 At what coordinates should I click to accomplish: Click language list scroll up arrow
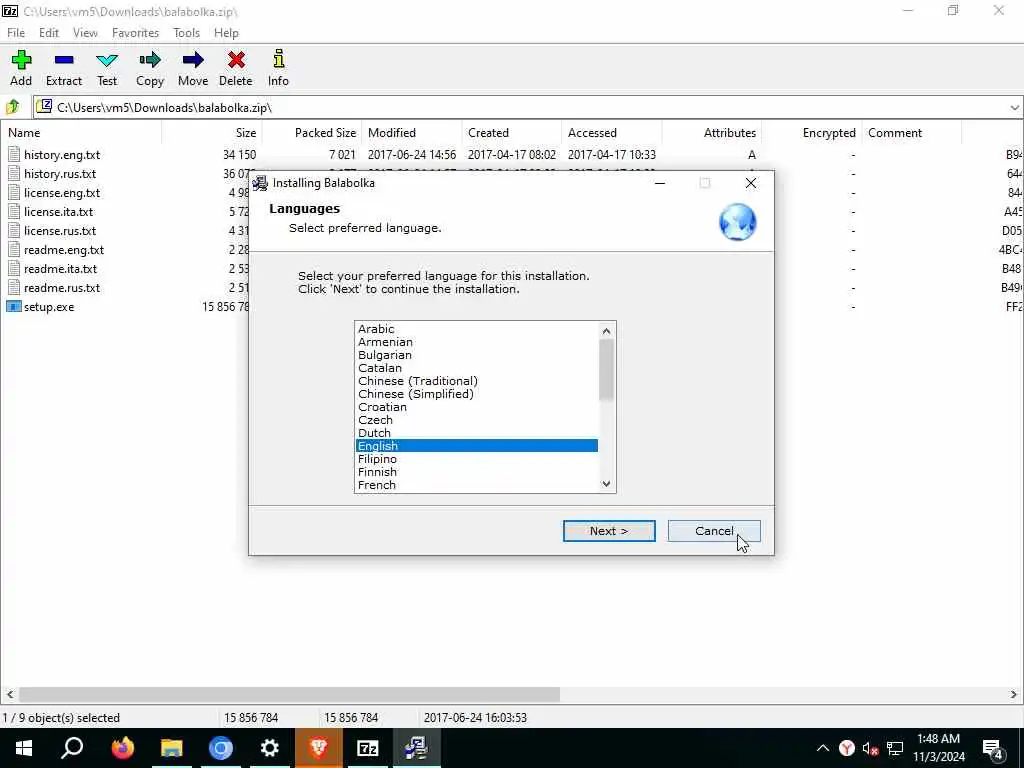tap(606, 331)
